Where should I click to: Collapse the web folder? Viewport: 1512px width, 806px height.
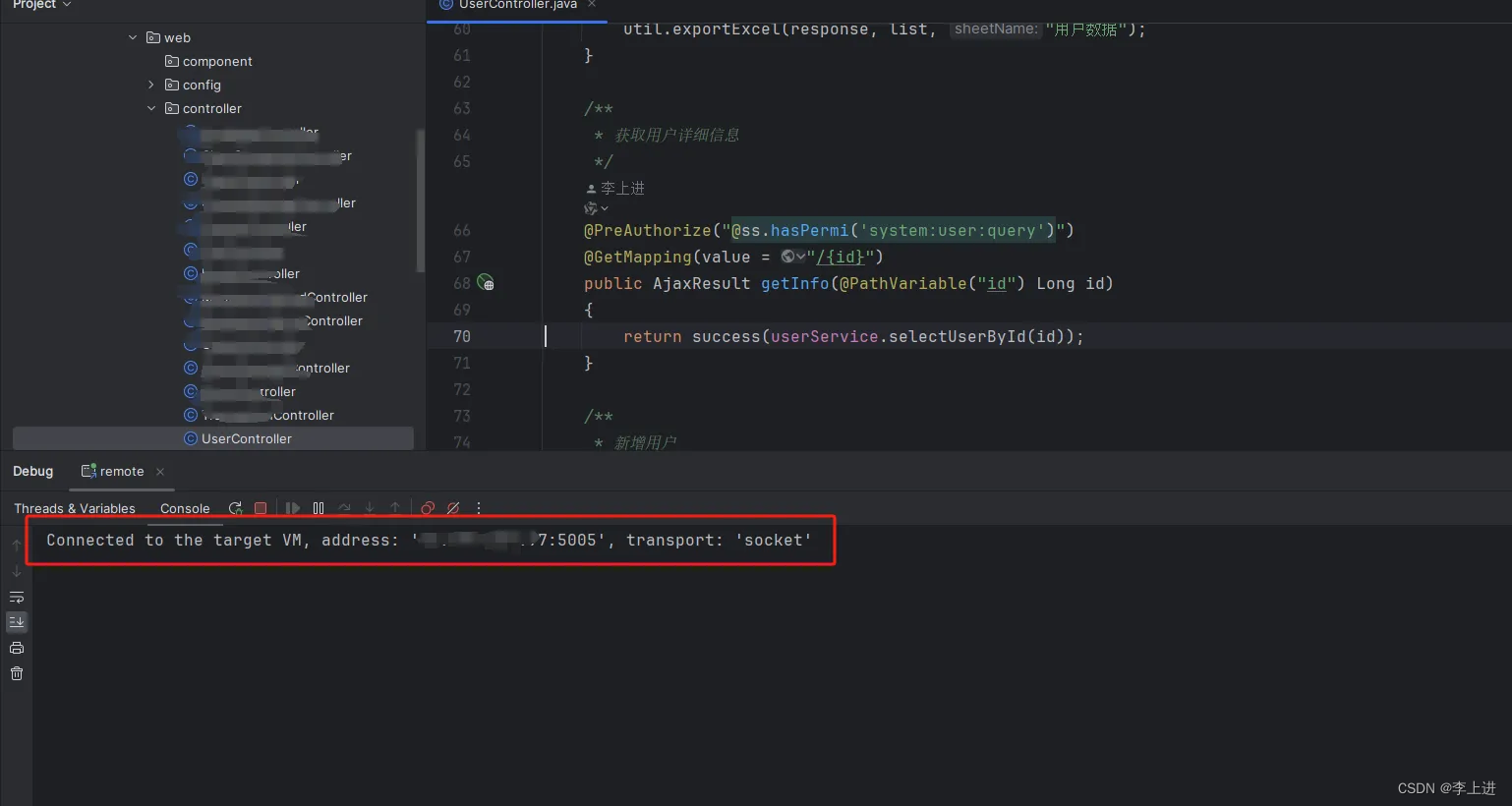click(133, 37)
